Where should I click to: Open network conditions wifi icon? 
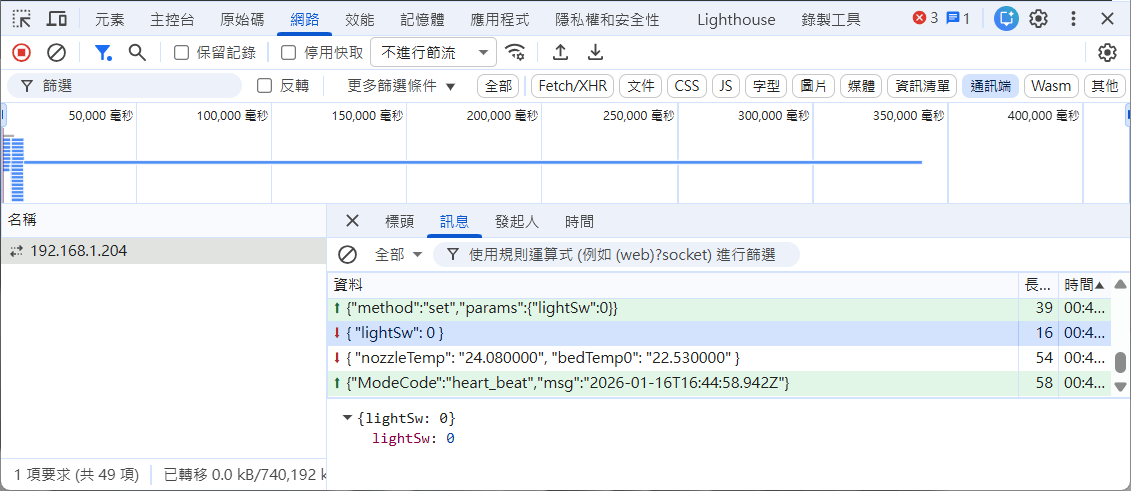515,52
